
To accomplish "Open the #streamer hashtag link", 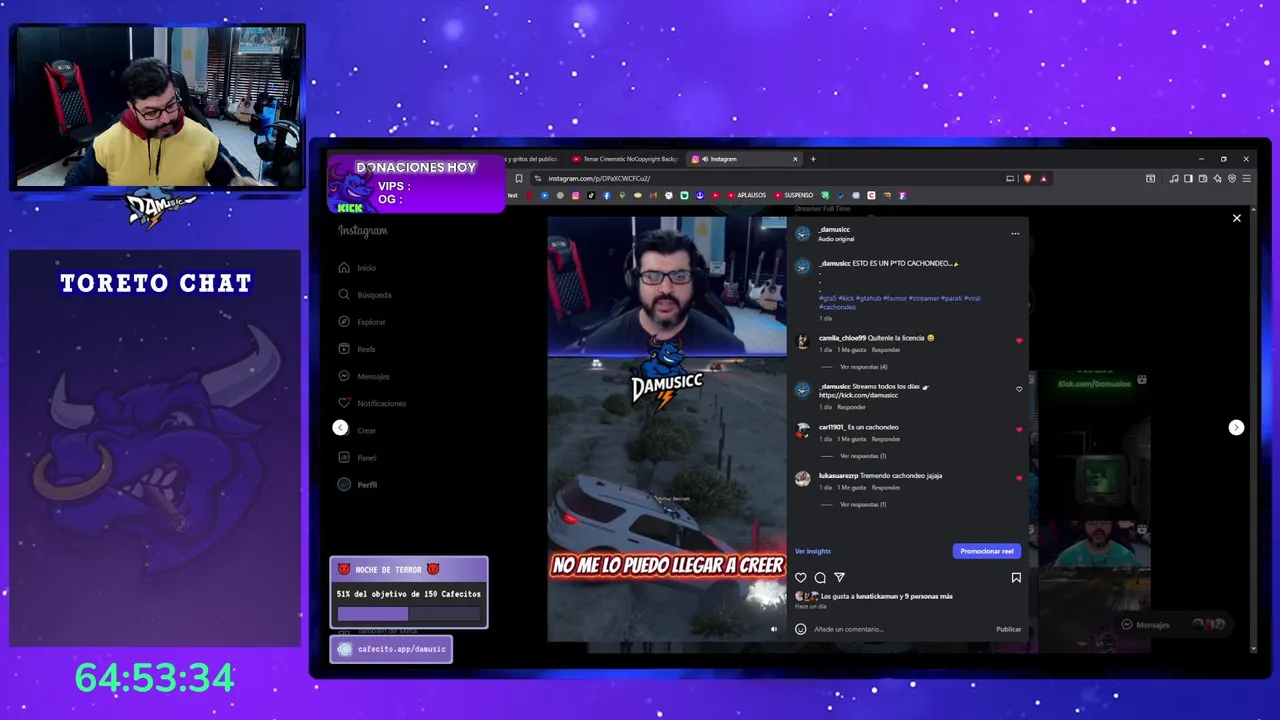I will click(924, 298).
